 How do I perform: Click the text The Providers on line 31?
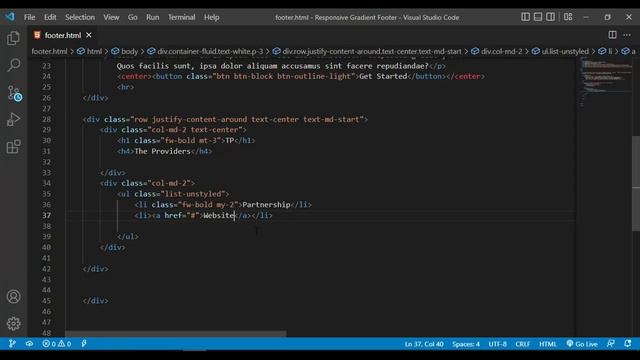pyautogui.click(x=162, y=151)
